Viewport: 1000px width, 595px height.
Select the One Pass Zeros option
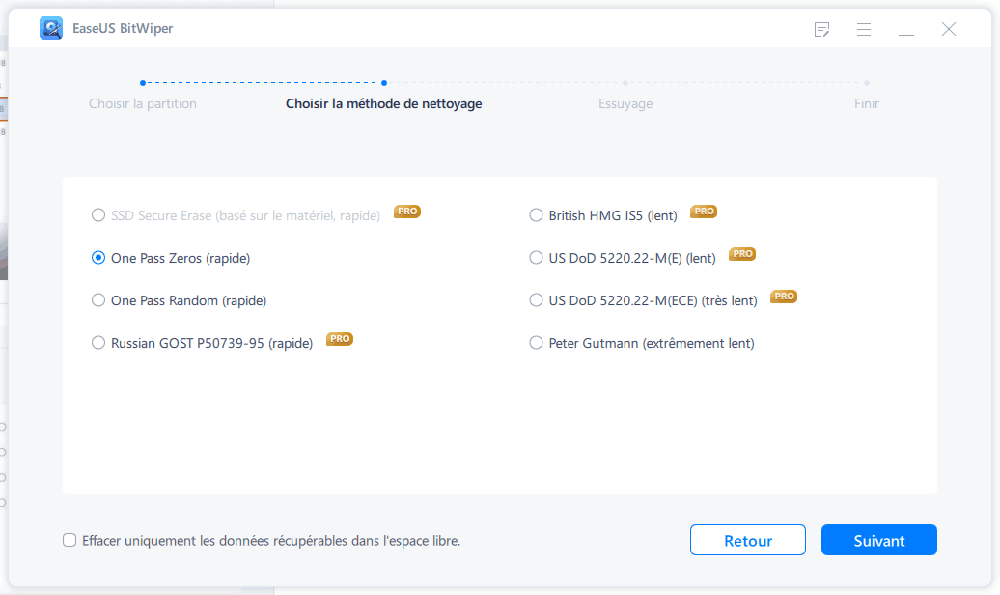coord(98,257)
